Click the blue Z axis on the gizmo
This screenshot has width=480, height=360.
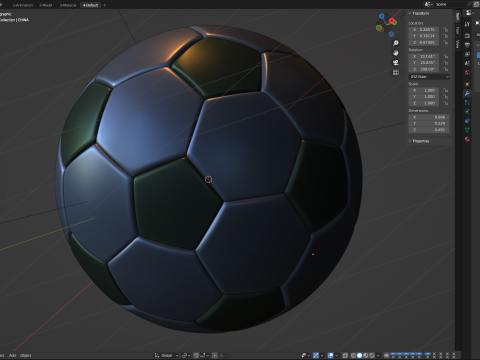382,16
